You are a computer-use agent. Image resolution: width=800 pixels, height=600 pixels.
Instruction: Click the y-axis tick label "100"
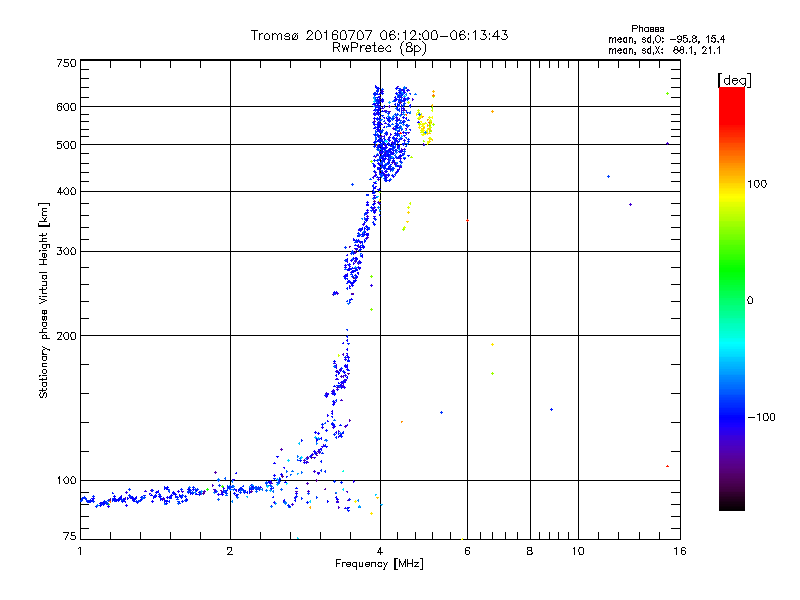66,480
